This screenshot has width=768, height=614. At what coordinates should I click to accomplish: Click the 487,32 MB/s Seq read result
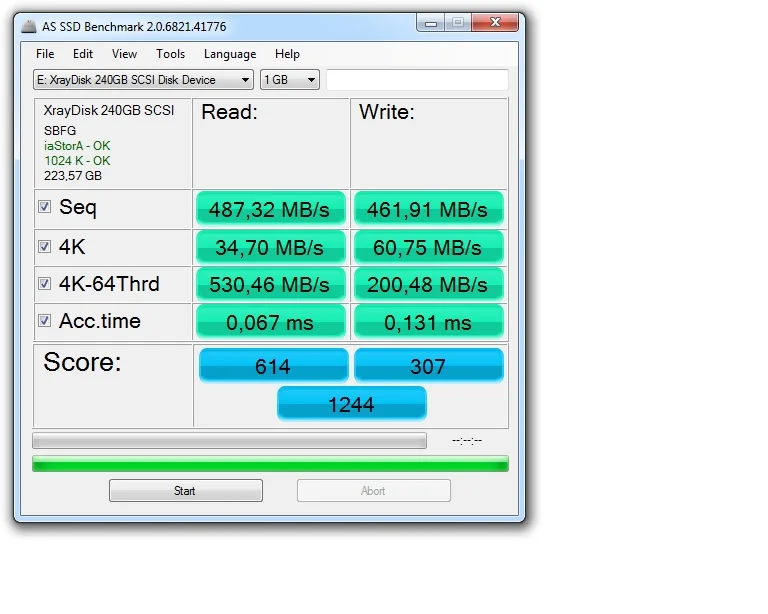point(271,209)
